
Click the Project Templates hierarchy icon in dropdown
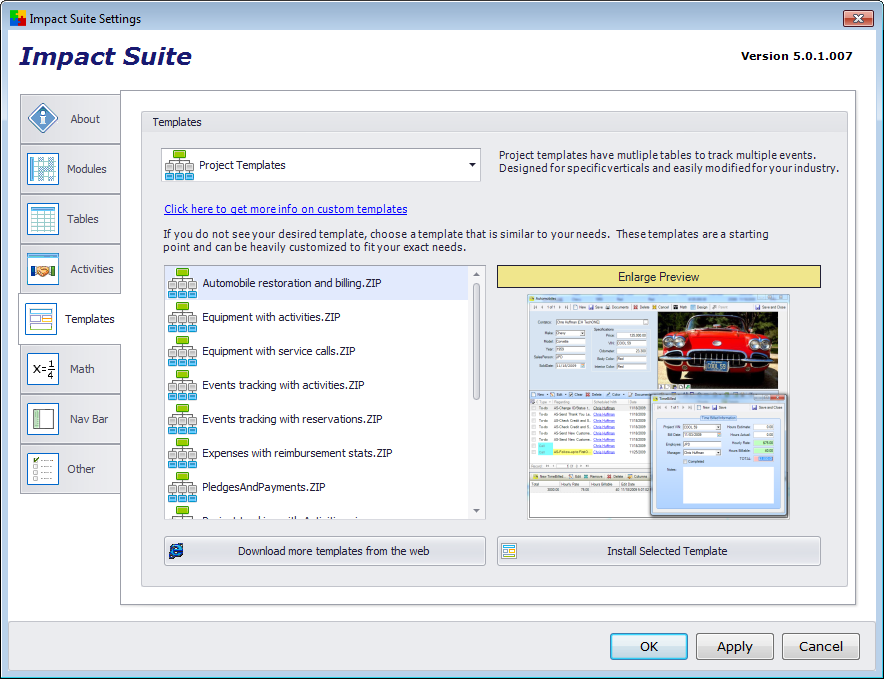pos(179,165)
